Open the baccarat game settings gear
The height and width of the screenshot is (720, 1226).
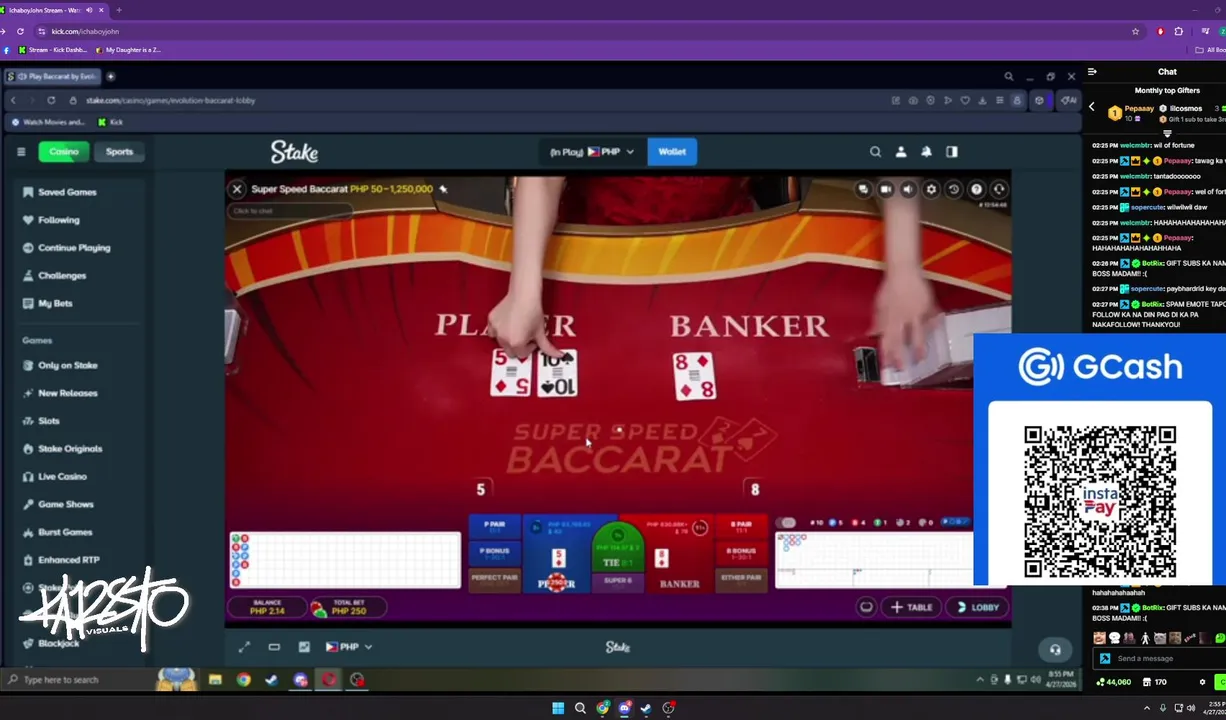point(931,189)
